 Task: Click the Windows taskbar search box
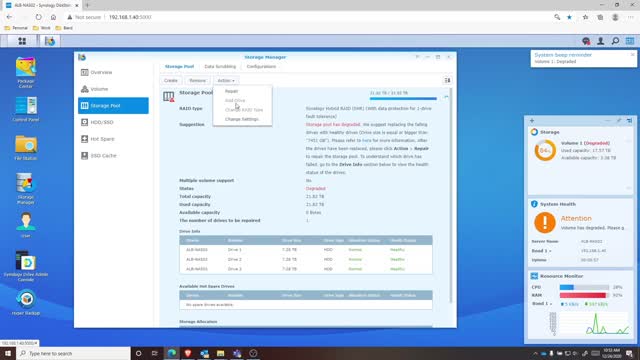point(73,353)
